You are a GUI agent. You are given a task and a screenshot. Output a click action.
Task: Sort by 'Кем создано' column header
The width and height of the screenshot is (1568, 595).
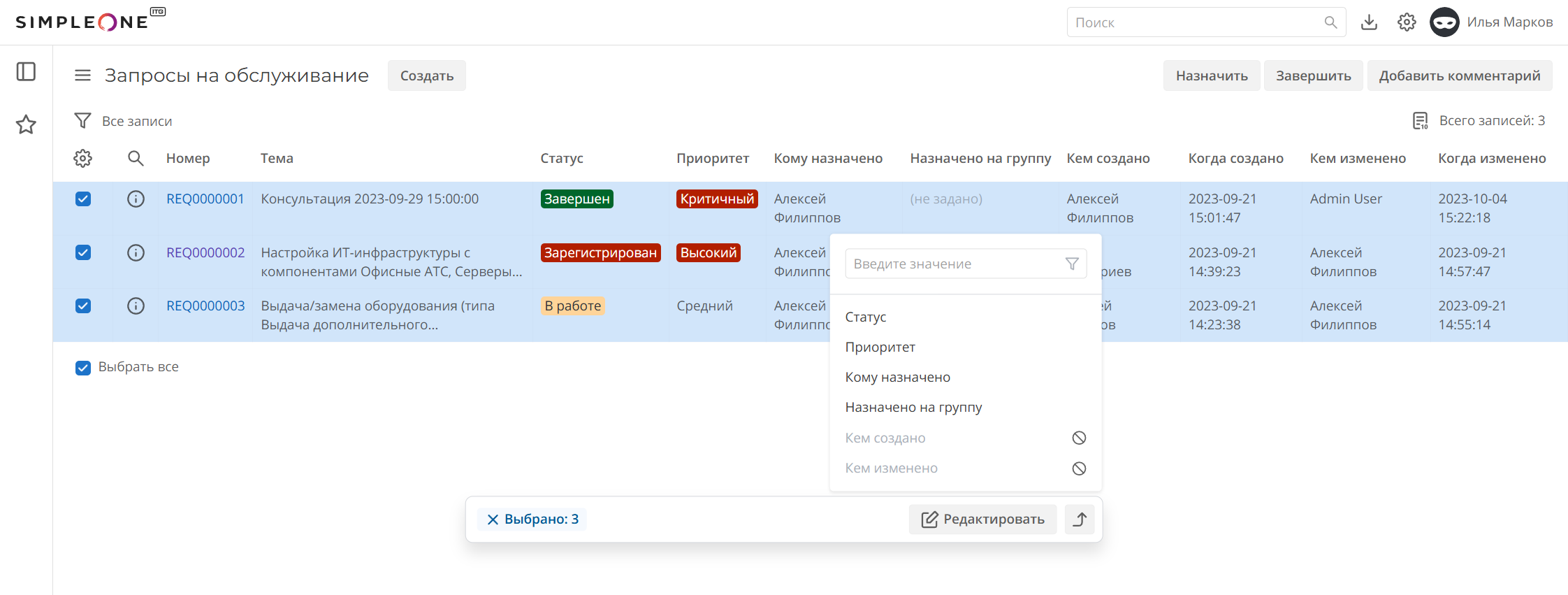tap(1108, 159)
